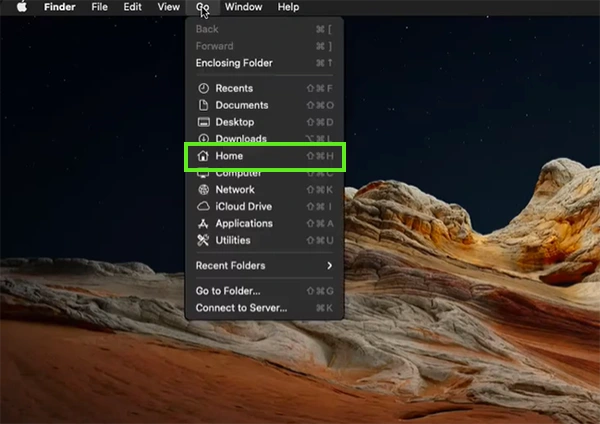This screenshot has height=424, width=600.
Task: Select Desktop in the Go menu
Action: coord(264,122)
